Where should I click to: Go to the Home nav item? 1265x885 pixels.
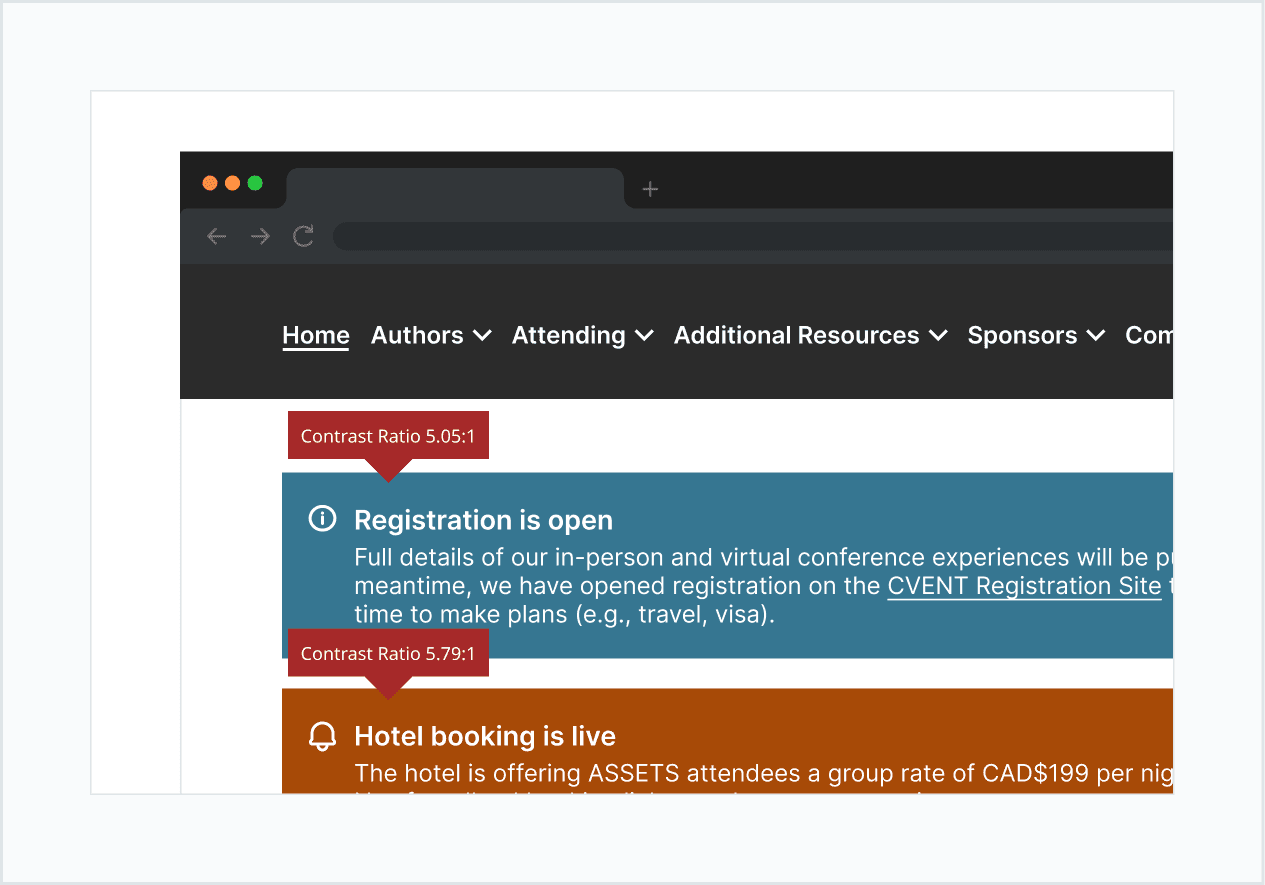click(x=316, y=335)
